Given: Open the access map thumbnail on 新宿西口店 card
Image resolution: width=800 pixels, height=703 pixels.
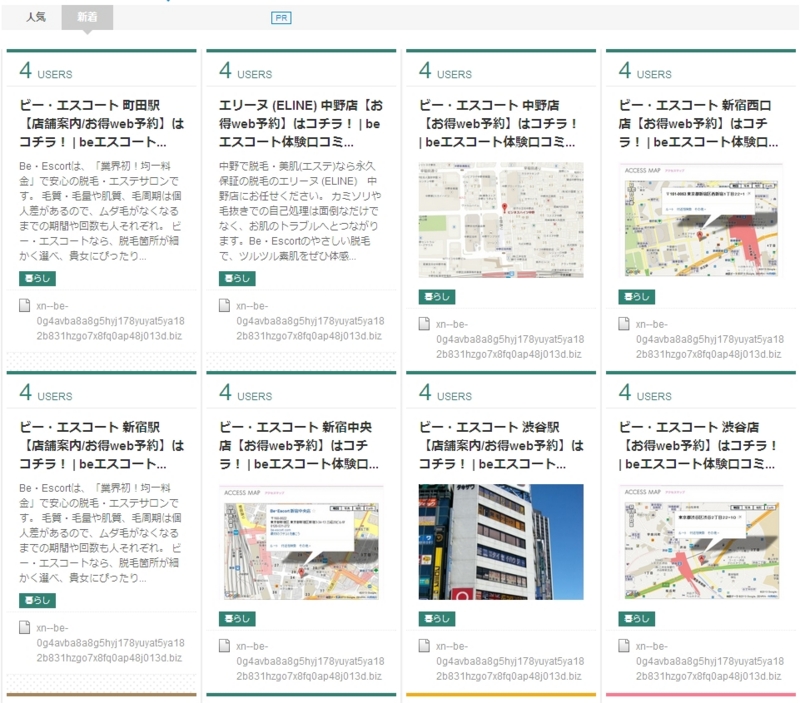Looking at the screenshot, I should point(701,220).
